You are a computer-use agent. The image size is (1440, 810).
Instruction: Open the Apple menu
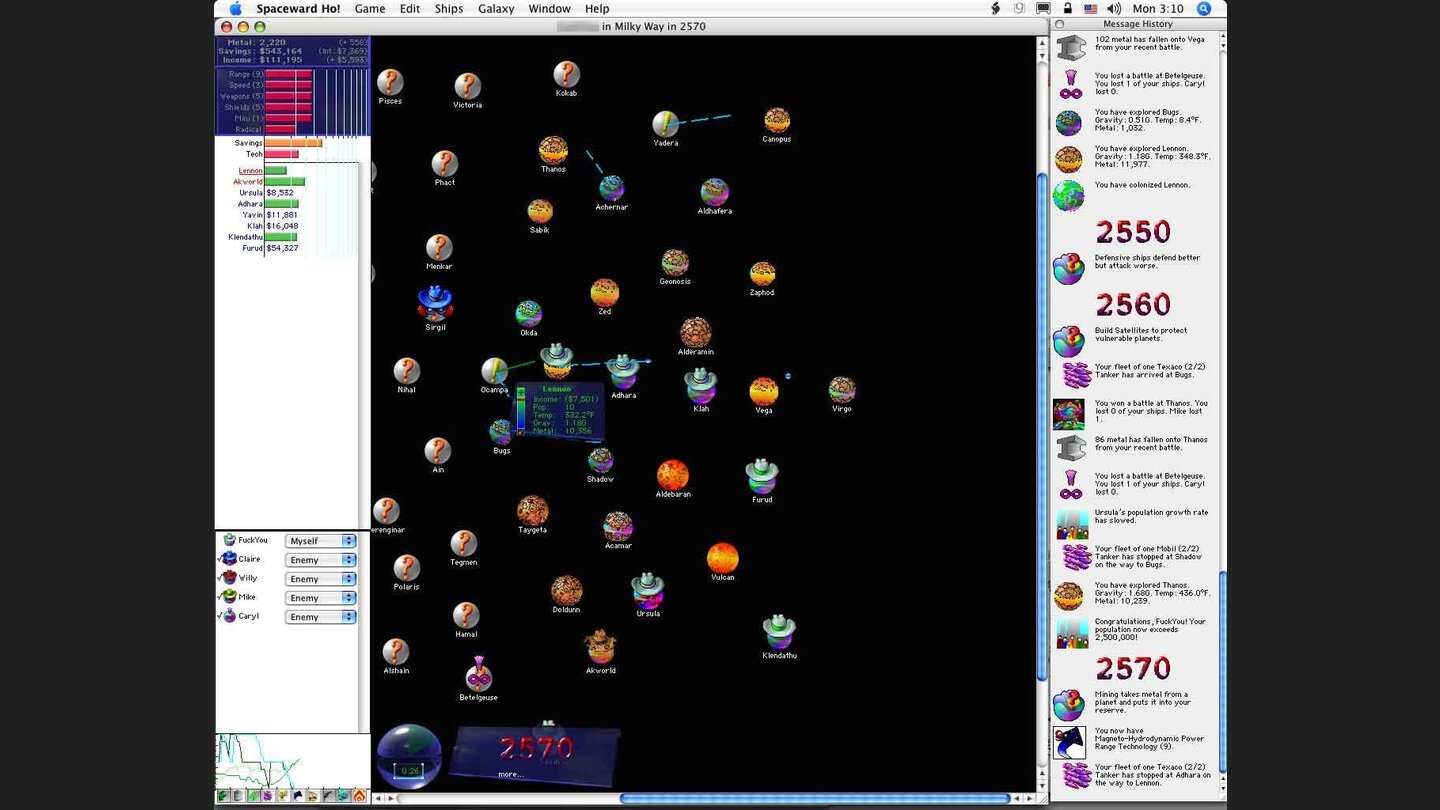(x=235, y=8)
